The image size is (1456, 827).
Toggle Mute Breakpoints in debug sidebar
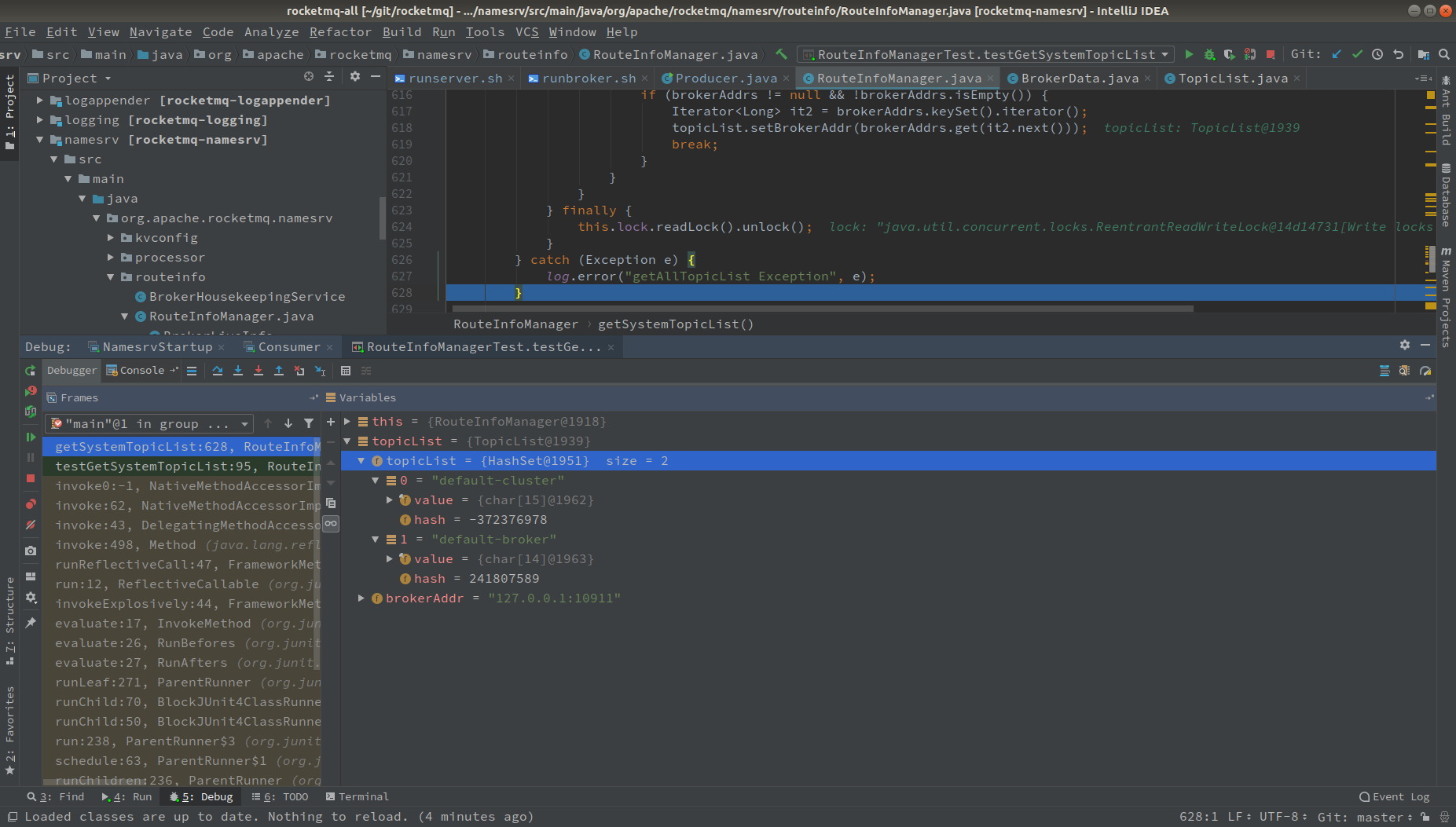click(31, 525)
